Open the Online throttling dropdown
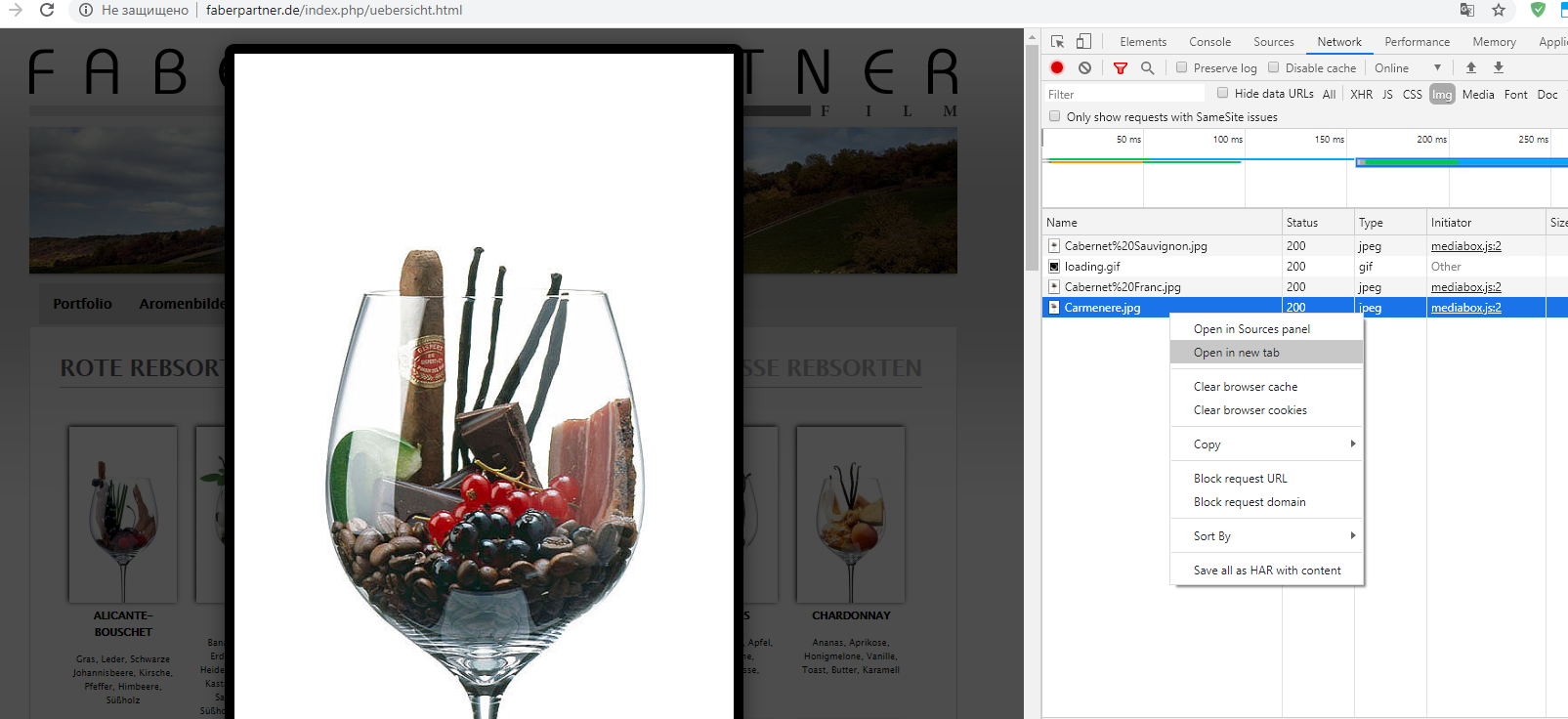This screenshot has width=1568, height=719. click(x=1408, y=68)
